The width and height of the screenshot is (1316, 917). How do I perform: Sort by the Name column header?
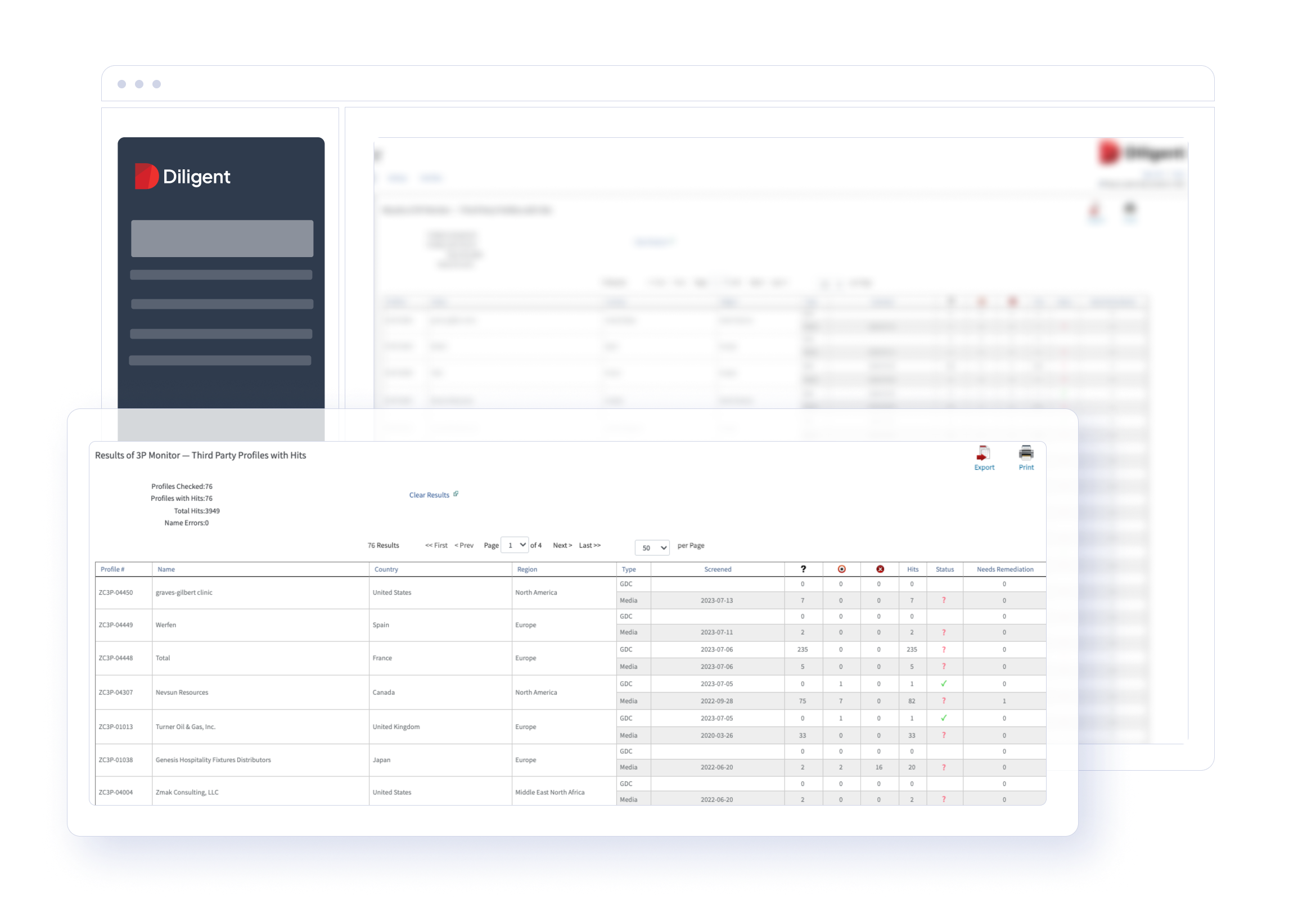166,569
